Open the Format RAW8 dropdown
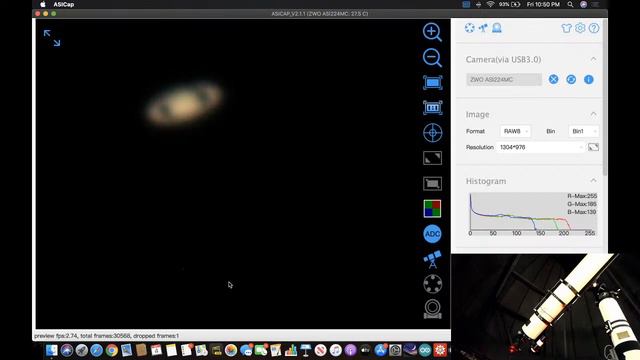Viewport: 640px width, 360px height. pyautogui.click(x=516, y=131)
